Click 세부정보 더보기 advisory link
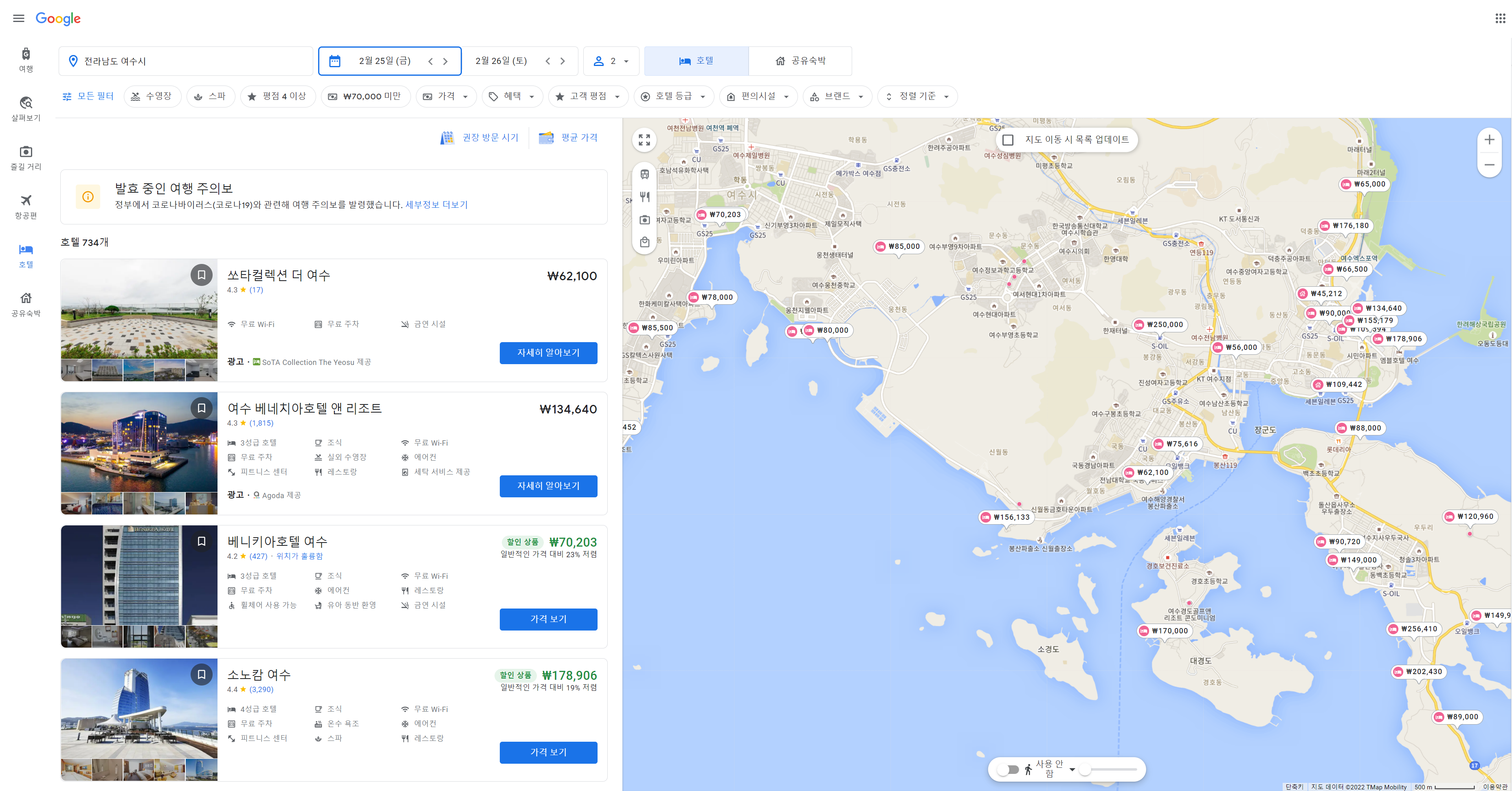The width and height of the screenshot is (1512, 791). (x=436, y=204)
